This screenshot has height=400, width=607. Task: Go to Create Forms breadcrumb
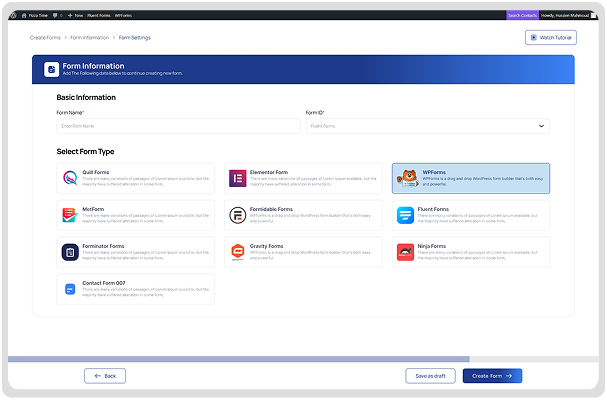(45, 38)
